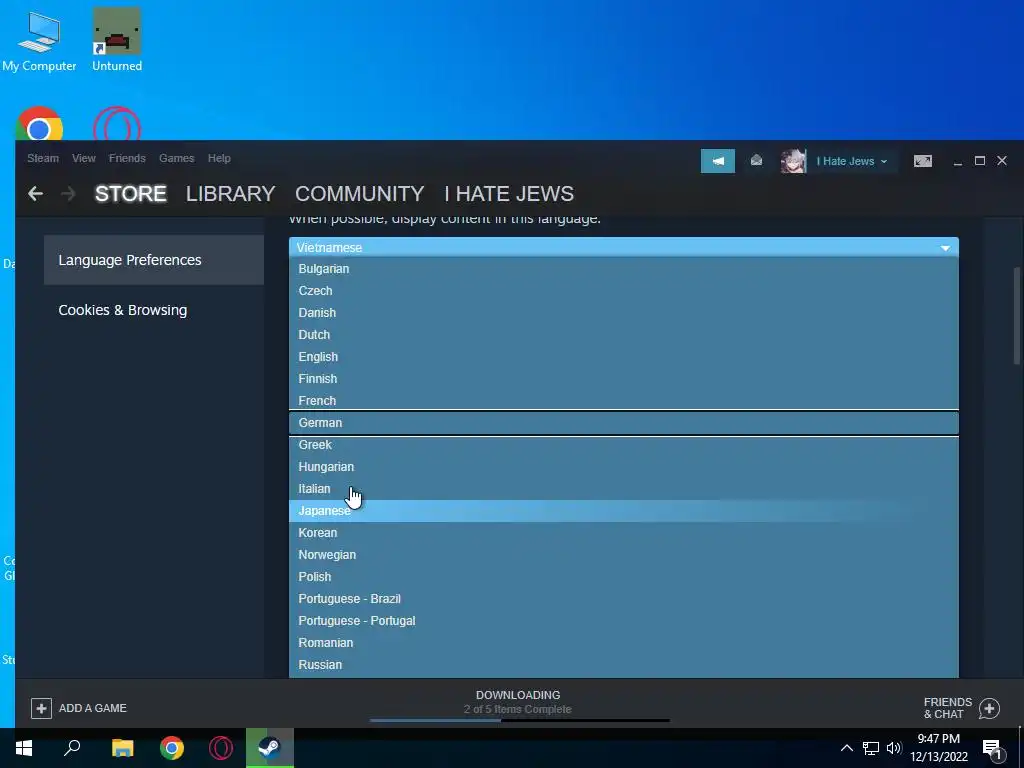The width and height of the screenshot is (1024, 768).
Task: Select the Unturned desktop shortcut
Action: click(x=117, y=40)
